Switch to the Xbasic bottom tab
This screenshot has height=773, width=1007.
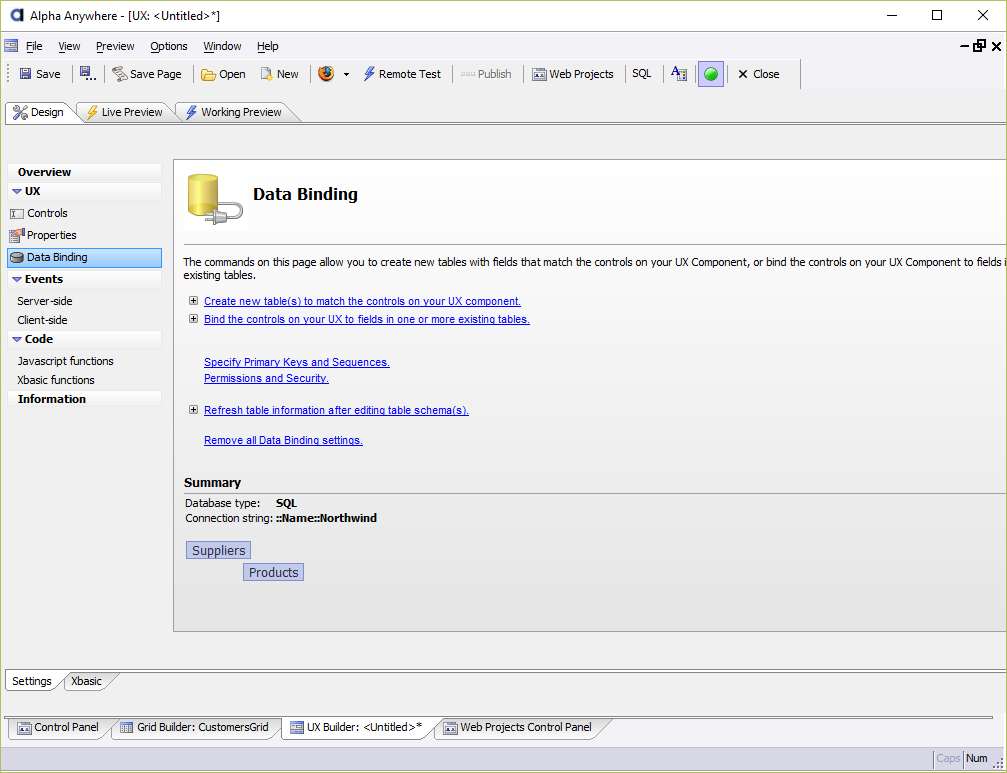87,681
